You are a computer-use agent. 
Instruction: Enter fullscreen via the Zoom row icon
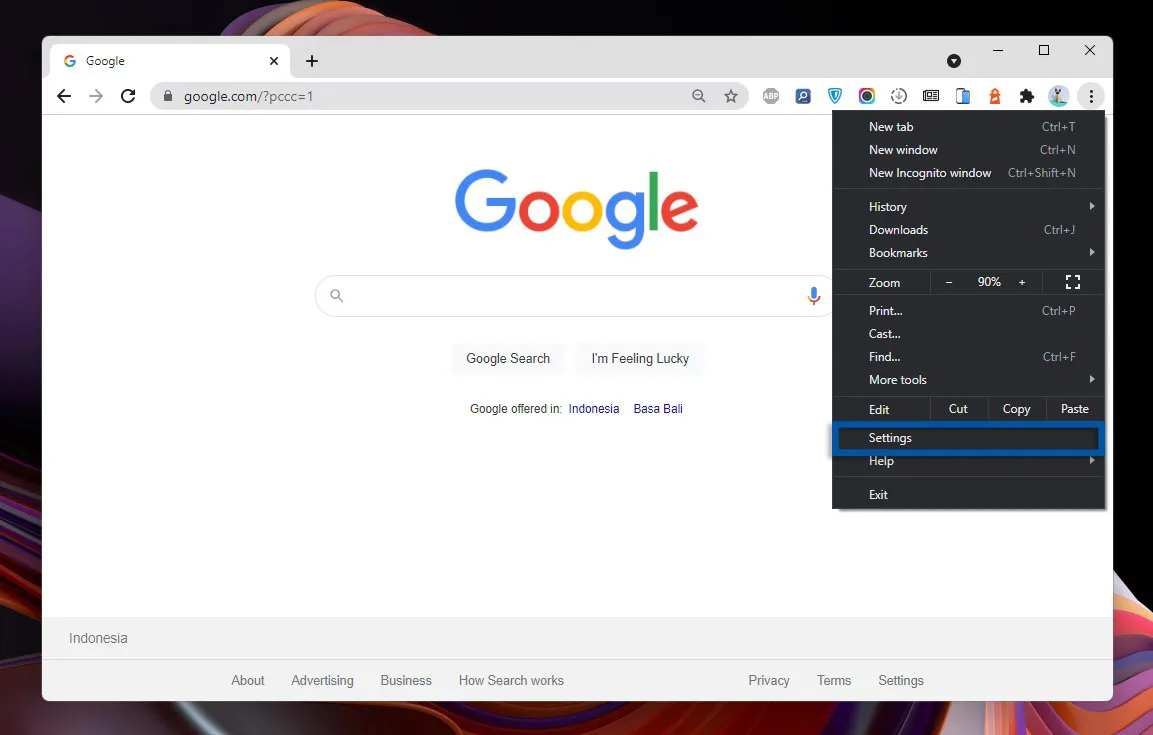(x=1072, y=282)
